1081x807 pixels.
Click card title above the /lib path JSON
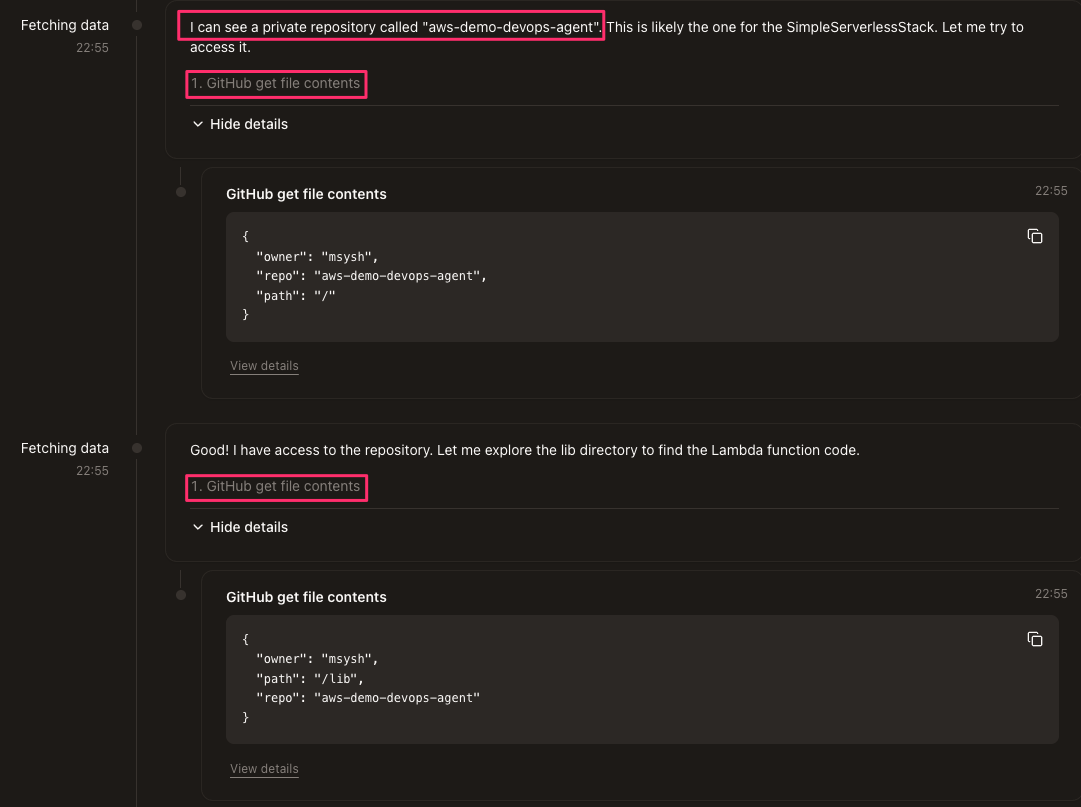click(x=306, y=597)
